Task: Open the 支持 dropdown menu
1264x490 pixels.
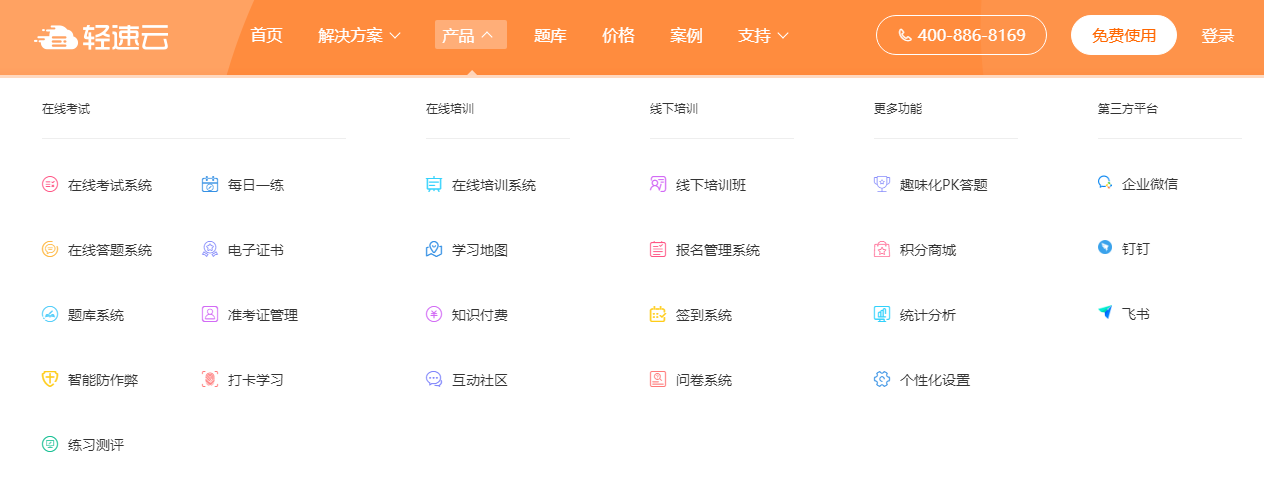Action: [763, 36]
